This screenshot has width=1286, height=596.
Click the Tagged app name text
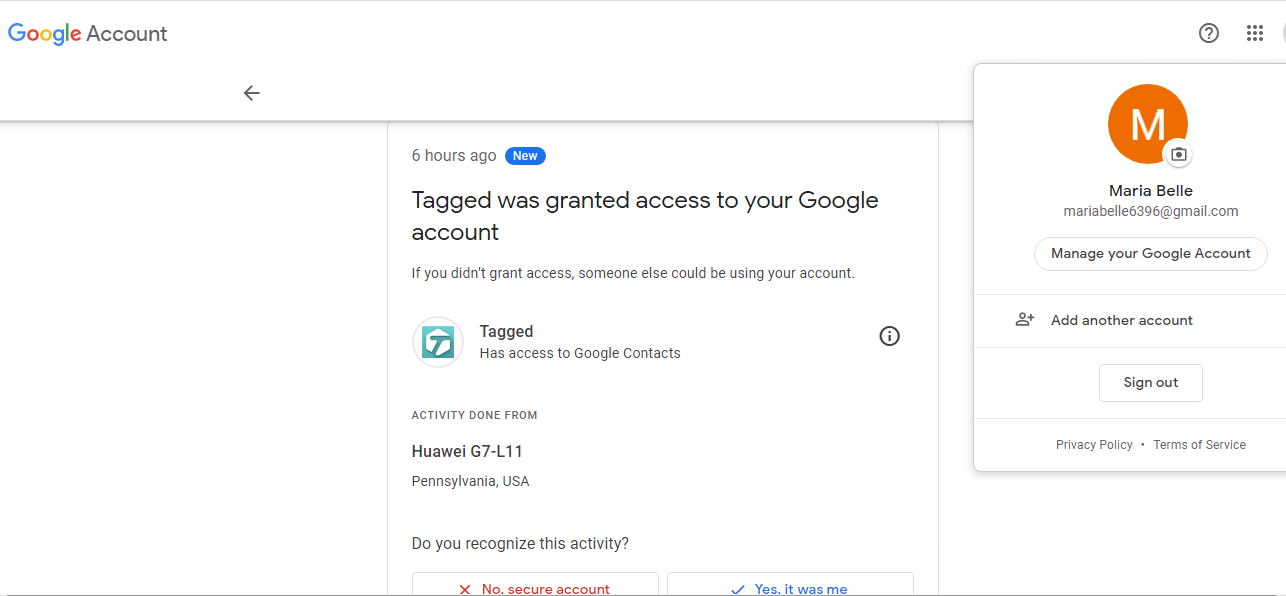pos(506,331)
